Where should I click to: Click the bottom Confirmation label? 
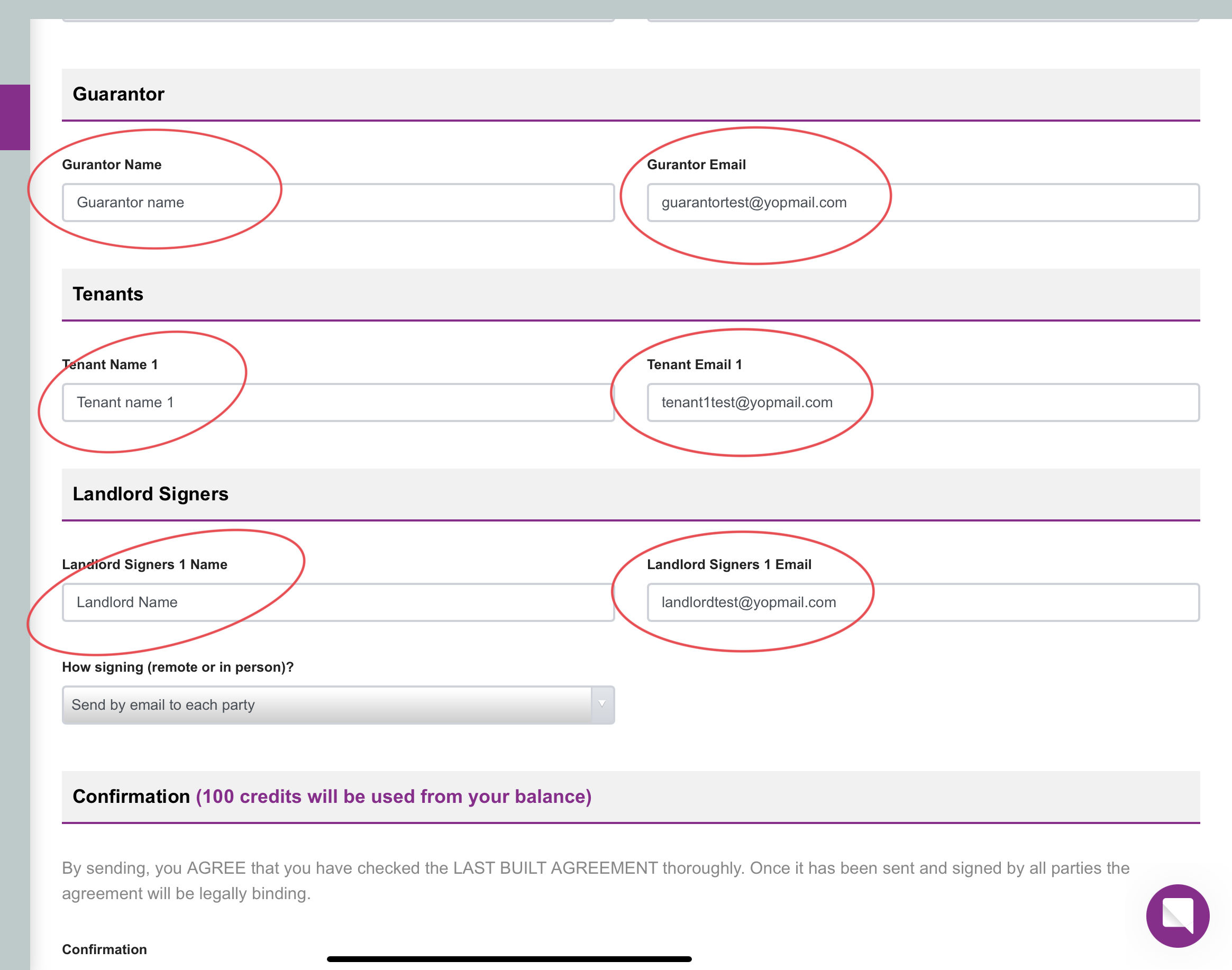(x=105, y=949)
